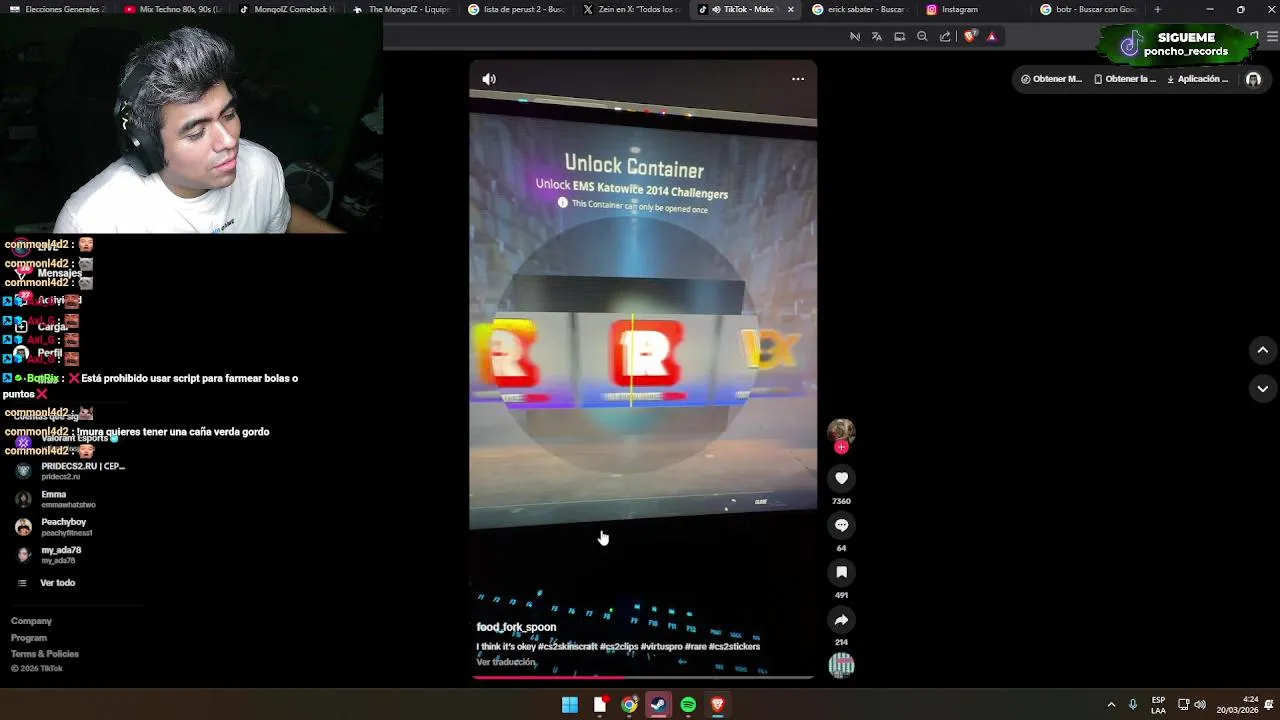The width and height of the screenshot is (1280, 720).
Task: Switch to the 'botr - Buscar con Google' tab
Action: pos(1088,9)
